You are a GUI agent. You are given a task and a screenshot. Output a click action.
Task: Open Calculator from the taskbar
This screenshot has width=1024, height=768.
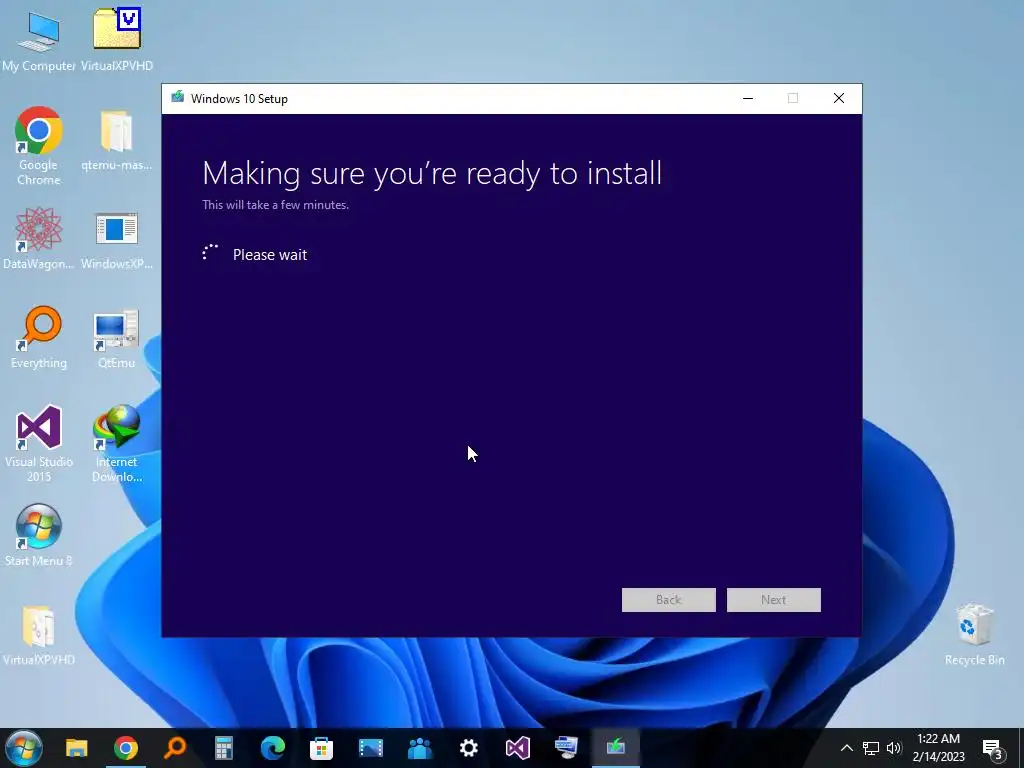click(224, 748)
